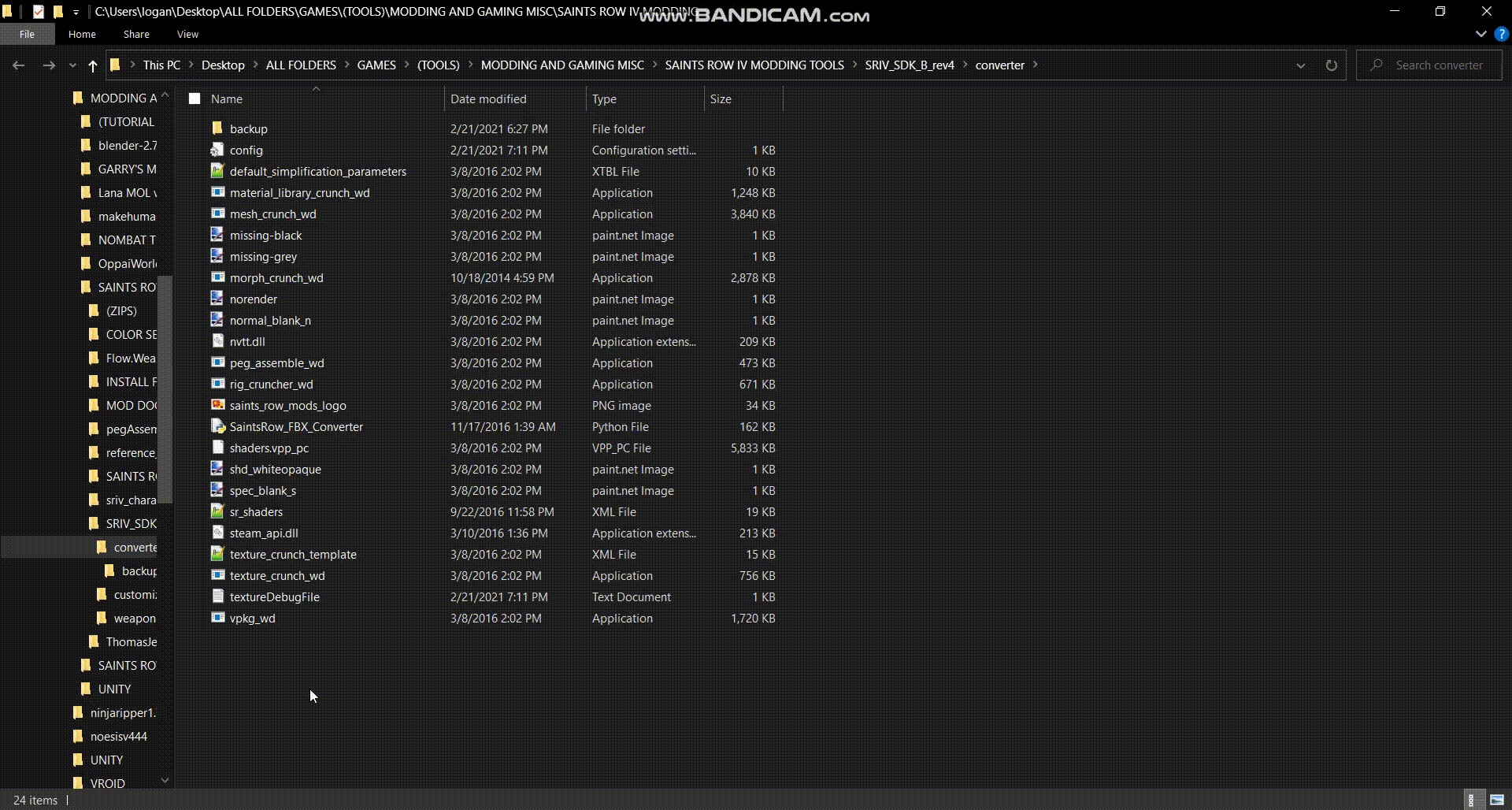Switch to large icons view in status bar
1512x810 pixels.
click(x=1497, y=800)
